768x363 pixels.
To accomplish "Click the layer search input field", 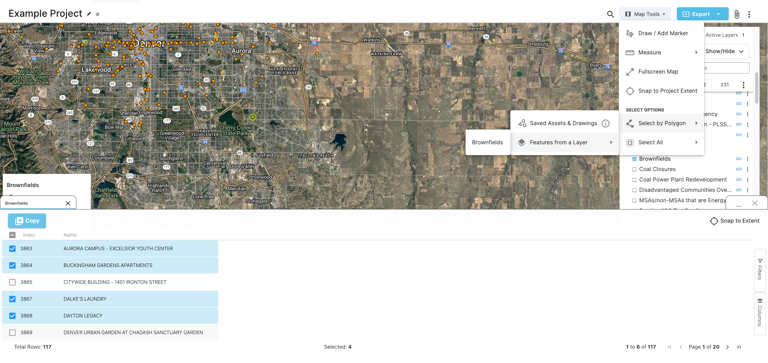I will tap(726, 68).
